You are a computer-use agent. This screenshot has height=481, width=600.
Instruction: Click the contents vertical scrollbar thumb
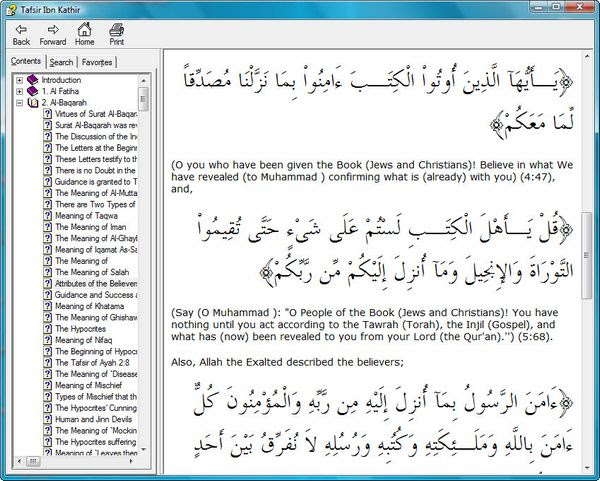[143, 99]
